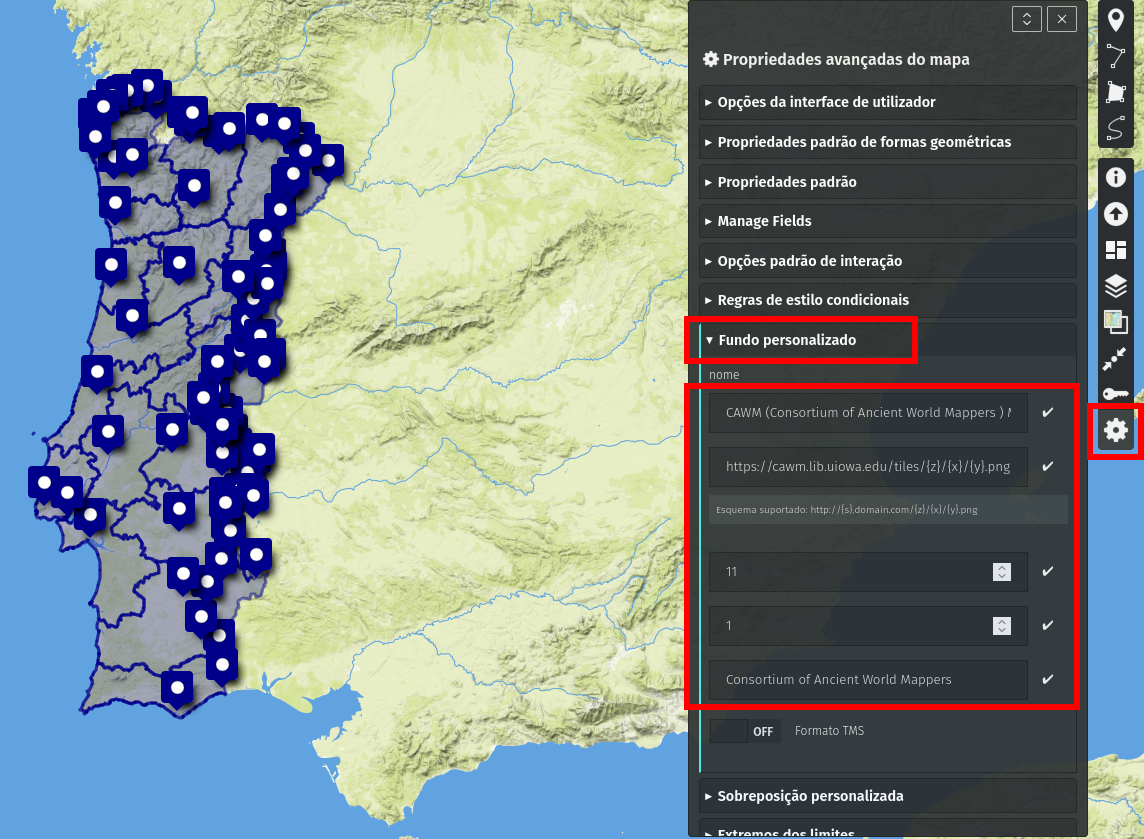Open the advanced settings gear icon
Image resolution: width=1144 pixels, height=839 pixels.
[x=1116, y=430]
